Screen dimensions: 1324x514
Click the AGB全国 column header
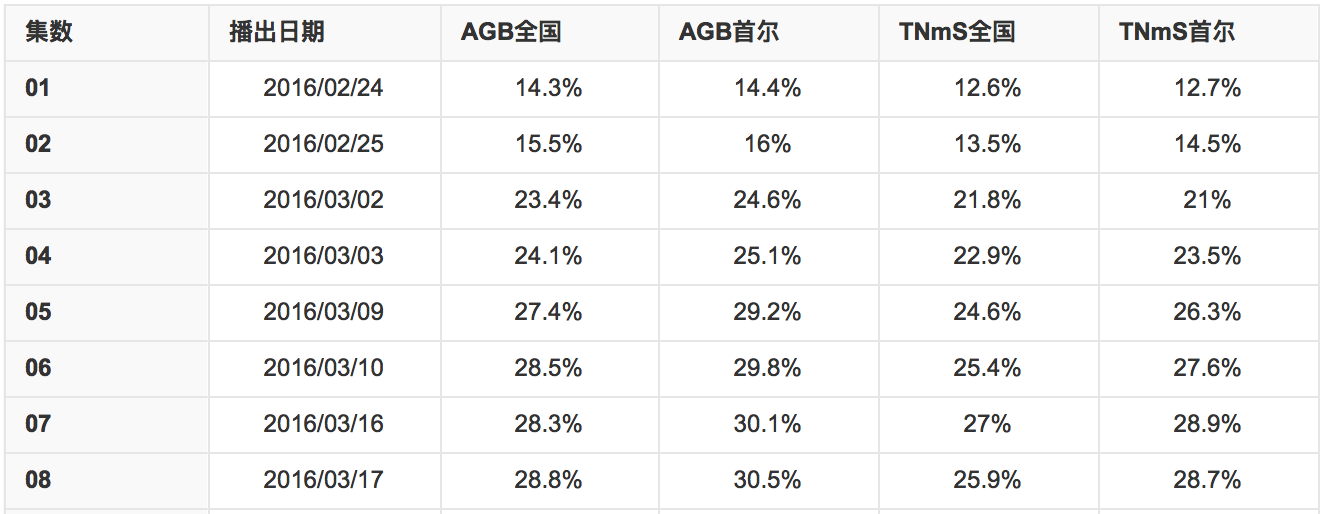tap(511, 32)
